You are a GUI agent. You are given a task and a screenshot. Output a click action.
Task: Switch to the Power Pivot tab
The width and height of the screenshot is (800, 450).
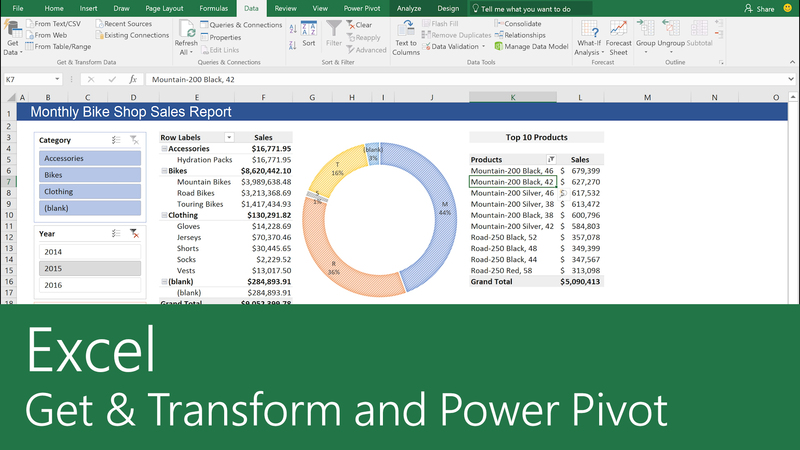pos(360,8)
